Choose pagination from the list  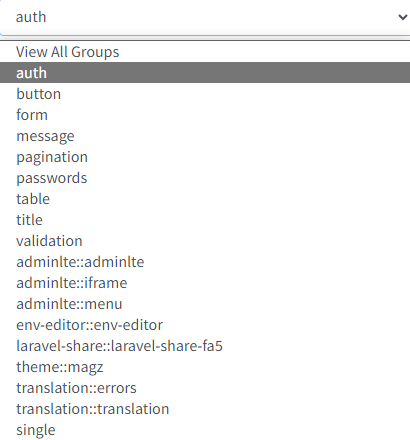(205, 157)
